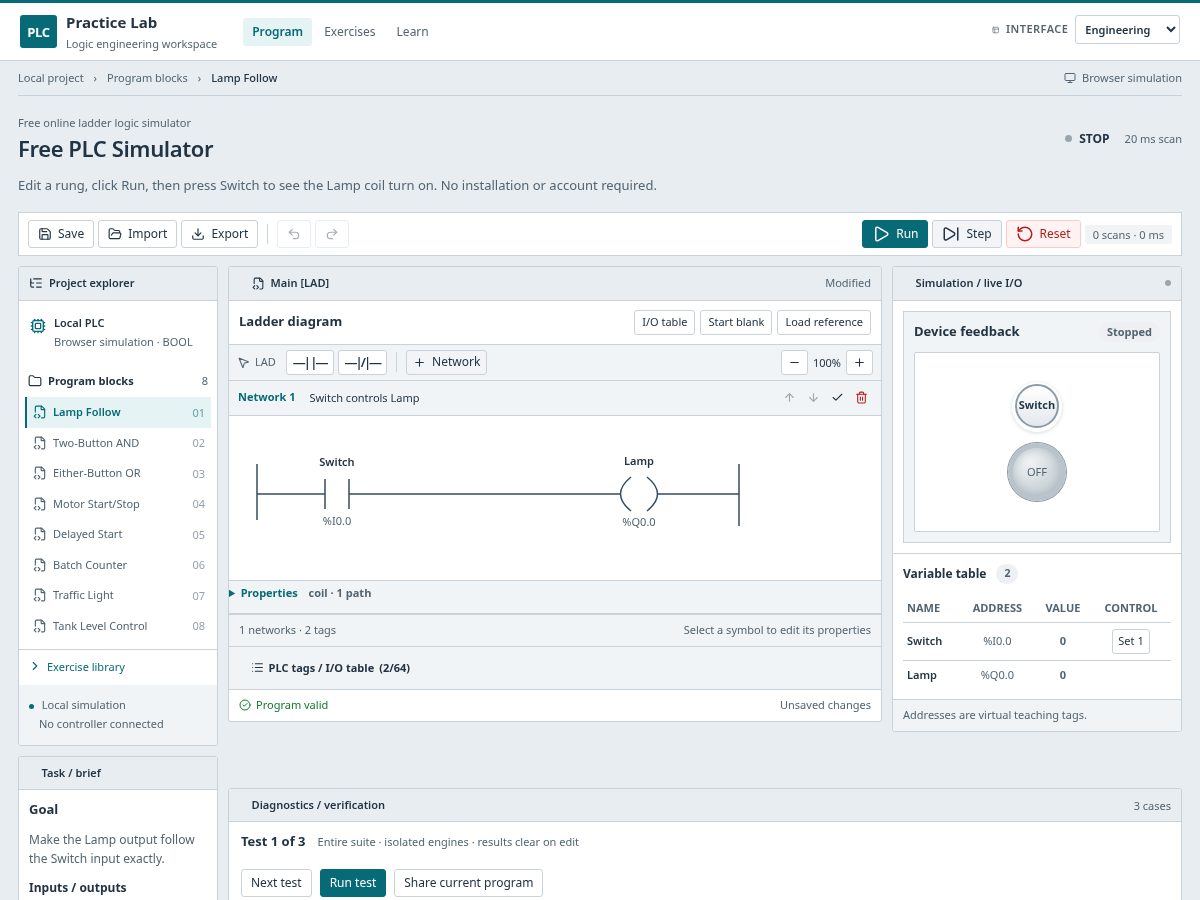This screenshot has height=900, width=1200.
Task: Click the Lamp OFF indicator
Action: pyautogui.click(x=1036, y=472)
